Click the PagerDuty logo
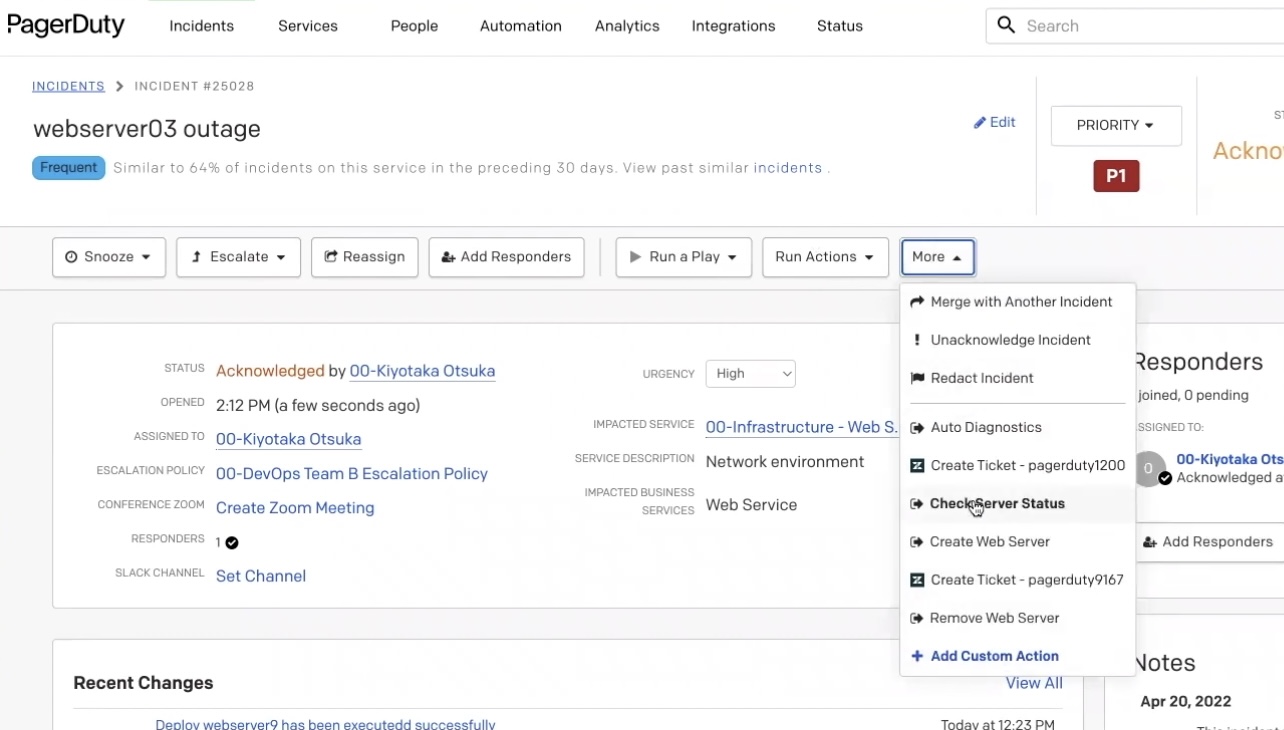 66,25
